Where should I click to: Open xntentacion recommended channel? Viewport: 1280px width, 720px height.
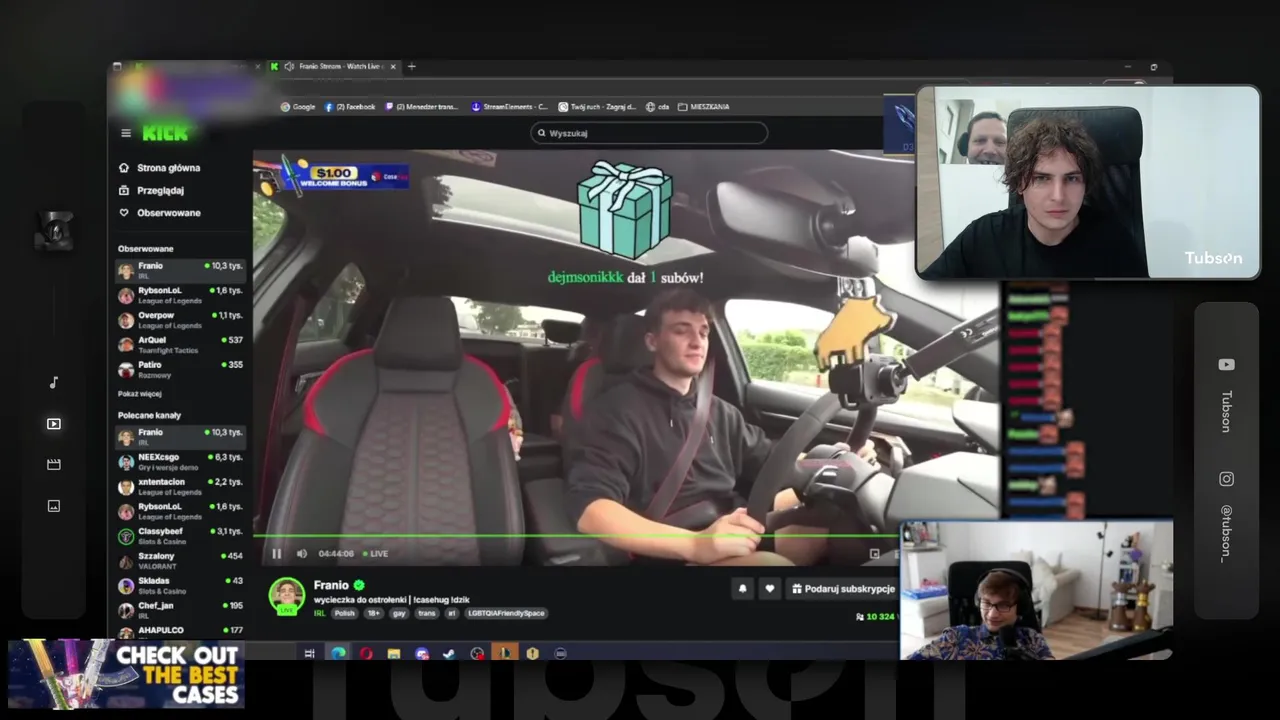[x=180, y=487]
